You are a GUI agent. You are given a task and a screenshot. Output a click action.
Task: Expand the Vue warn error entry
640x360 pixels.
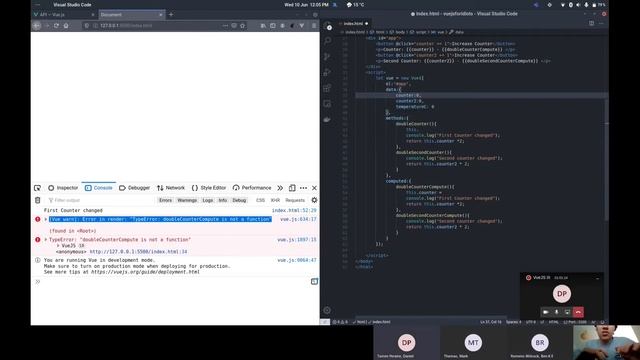46,219
